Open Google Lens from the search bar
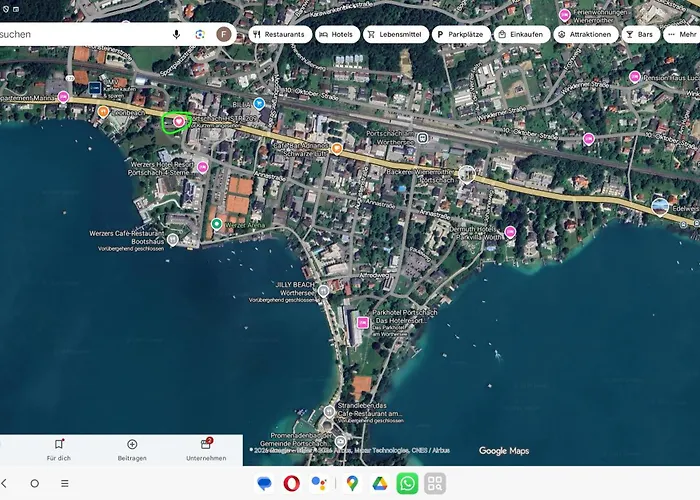700x500 pixels. click(200, 34)
